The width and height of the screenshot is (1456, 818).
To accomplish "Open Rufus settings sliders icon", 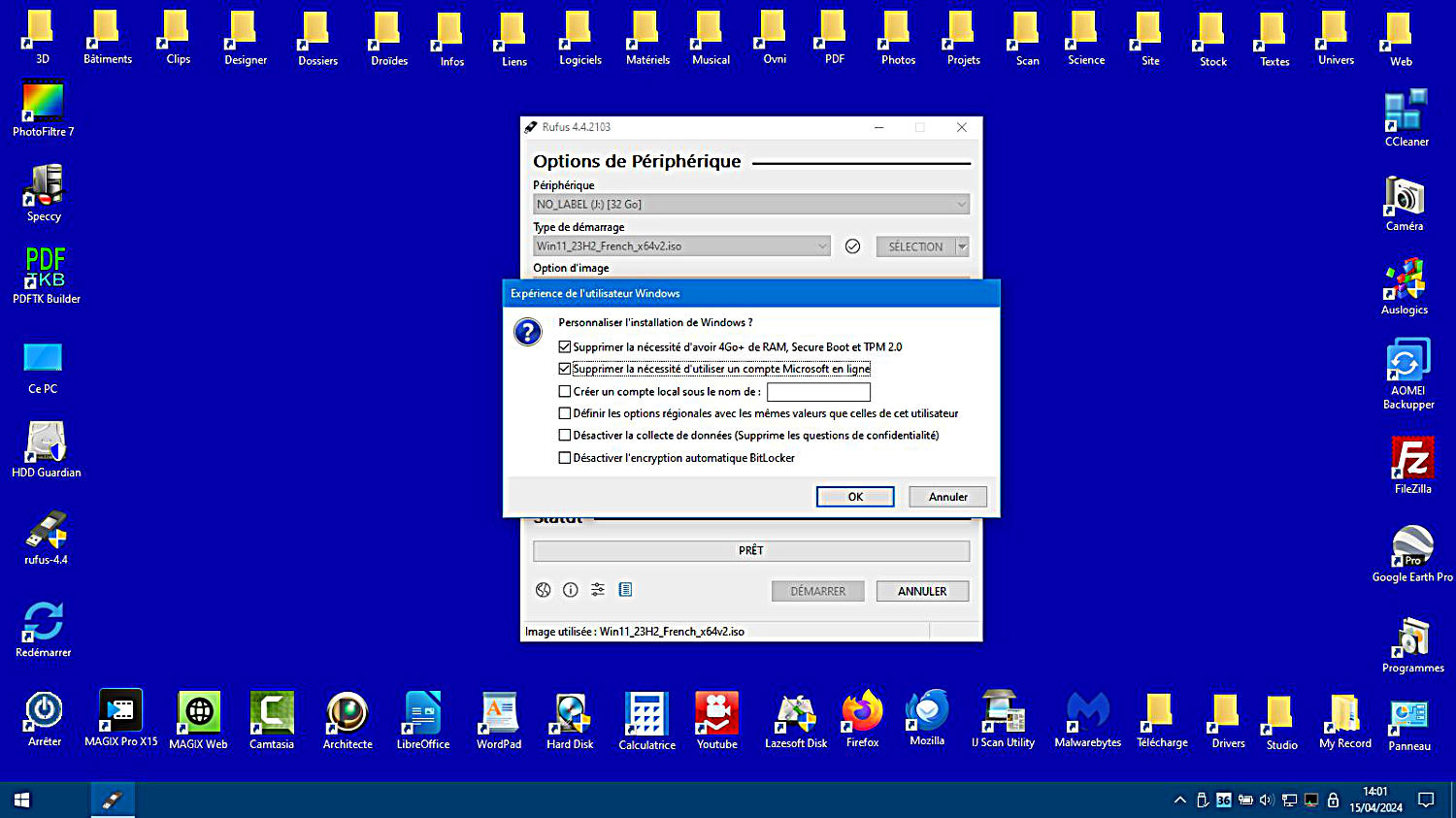I will (598, 589).
